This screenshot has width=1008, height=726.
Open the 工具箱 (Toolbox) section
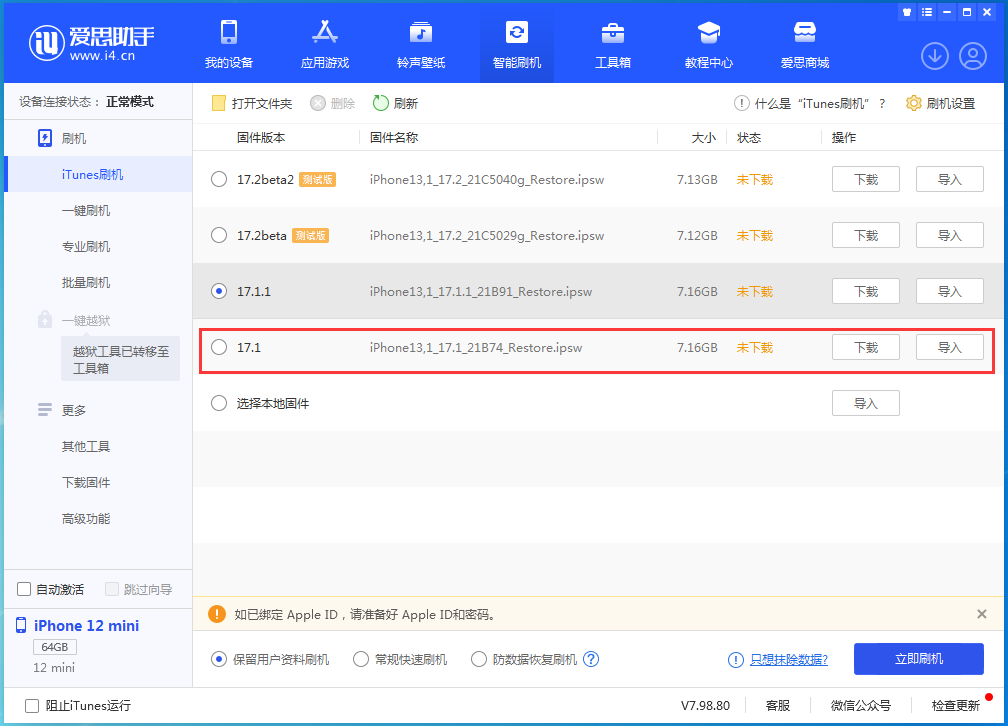point(612,44)
